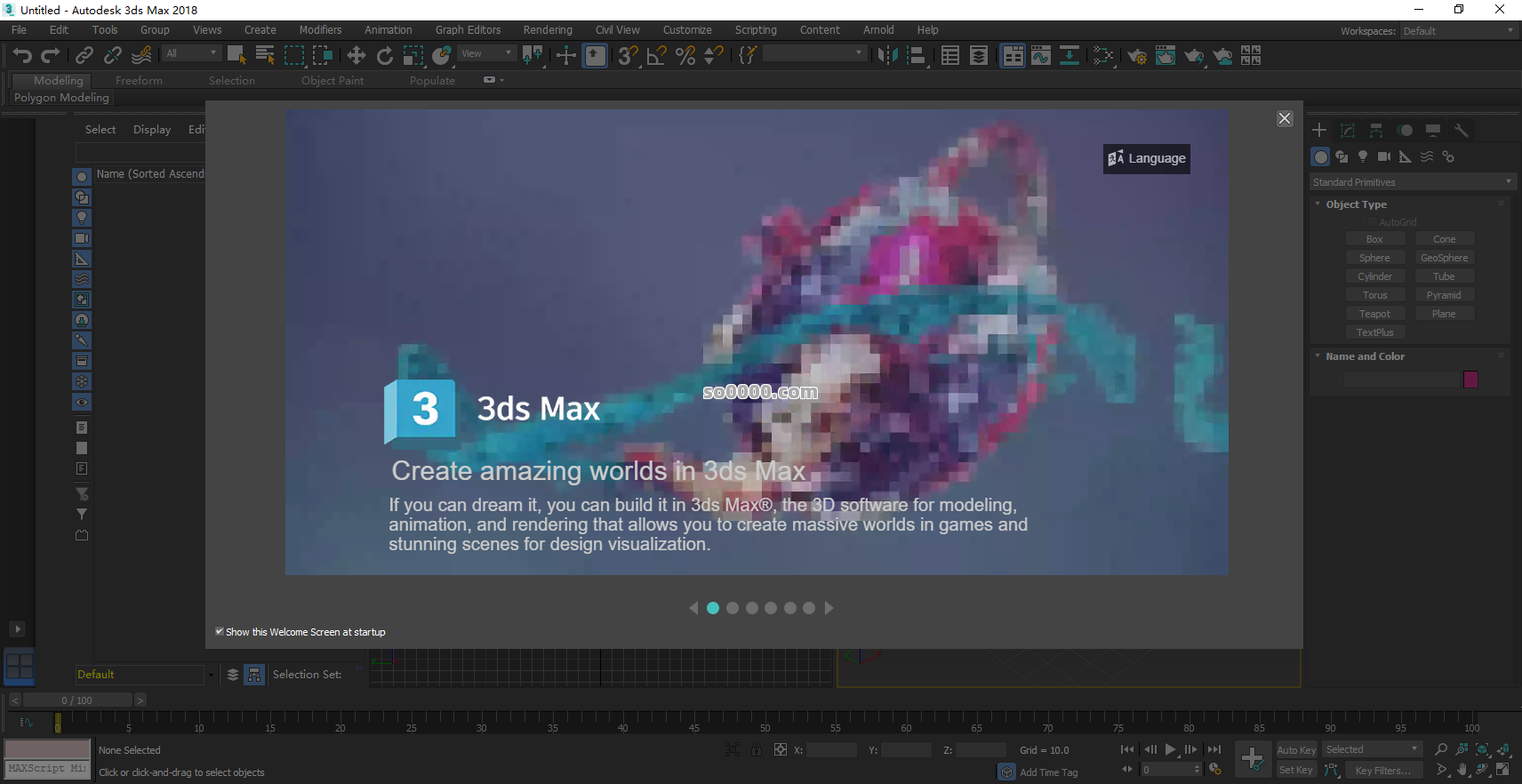1522x784 pixels.
Task: Click the Undo arrow icon
Action: [x=22, y=56]
